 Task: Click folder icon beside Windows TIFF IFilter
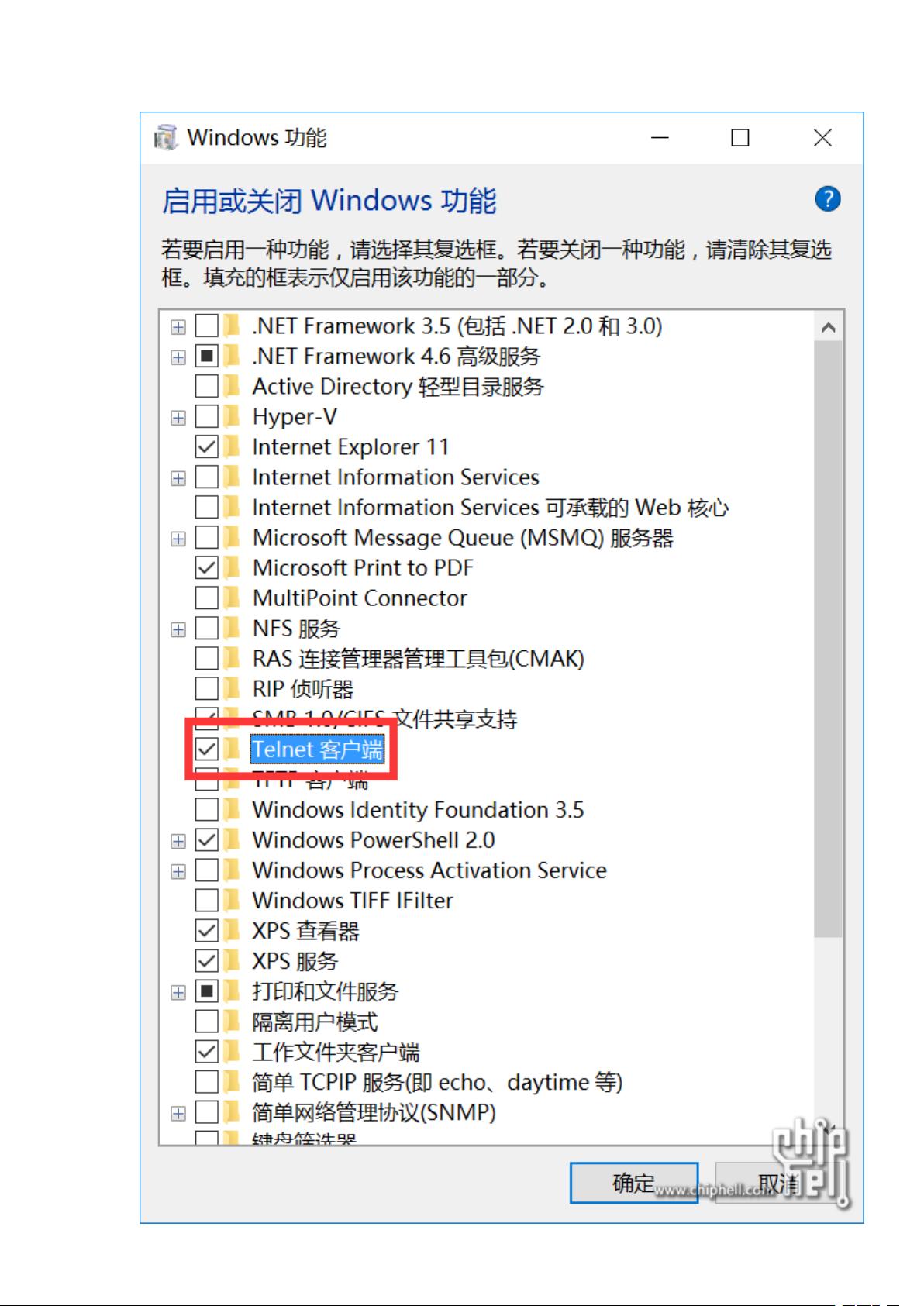point(231,901)
